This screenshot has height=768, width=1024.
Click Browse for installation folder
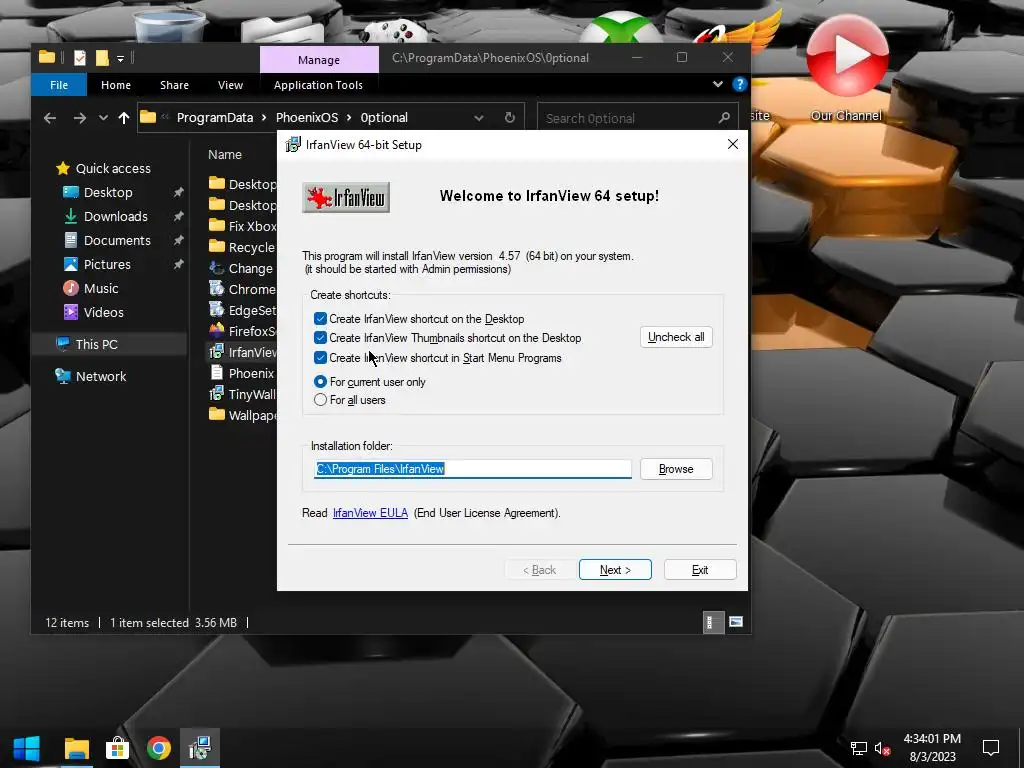click(x=676, y=469)
